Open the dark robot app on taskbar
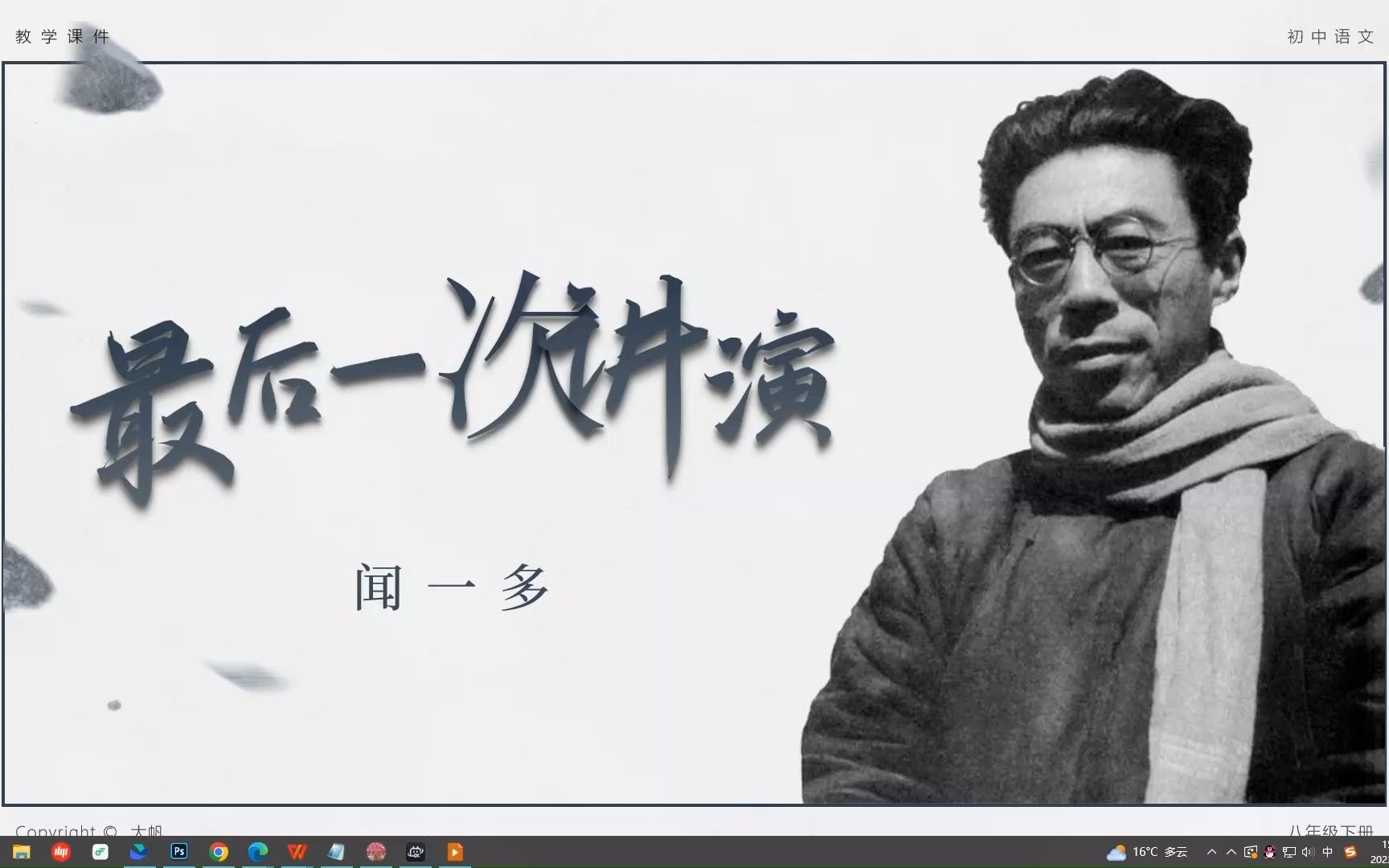1389x868 pixels. (415, 852)
